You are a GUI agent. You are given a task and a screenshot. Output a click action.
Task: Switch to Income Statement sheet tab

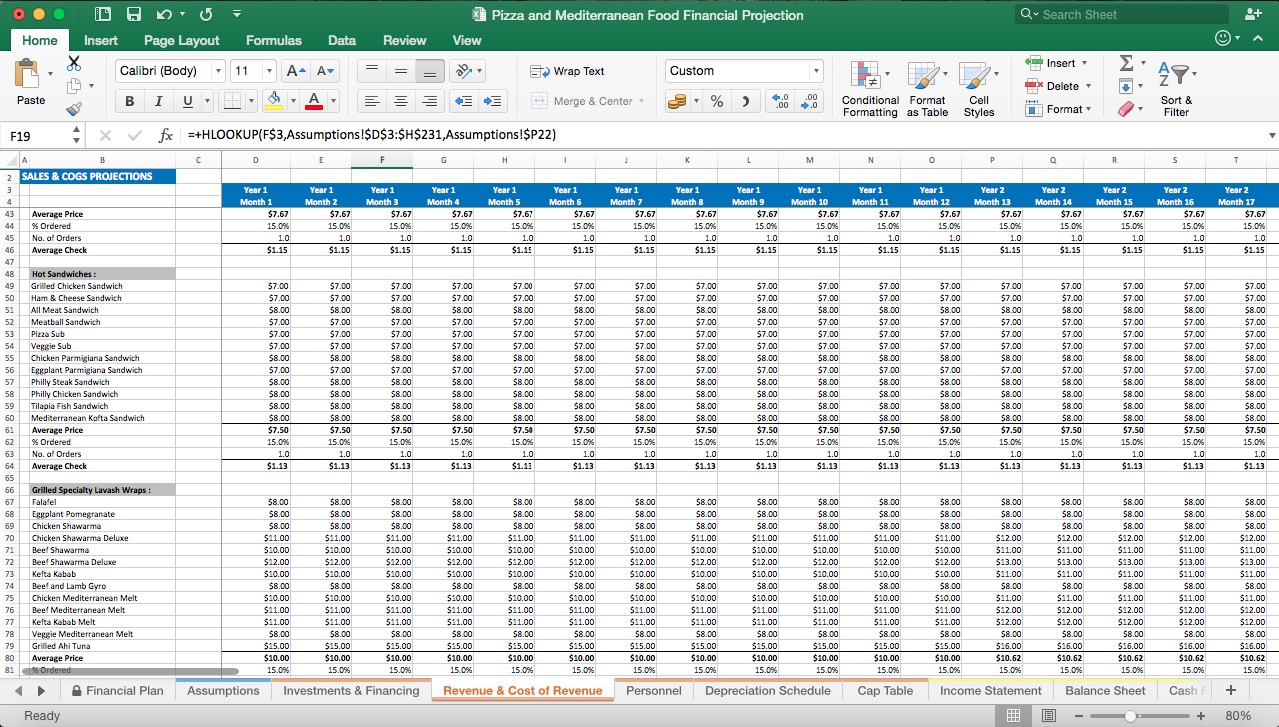point(989,691)
